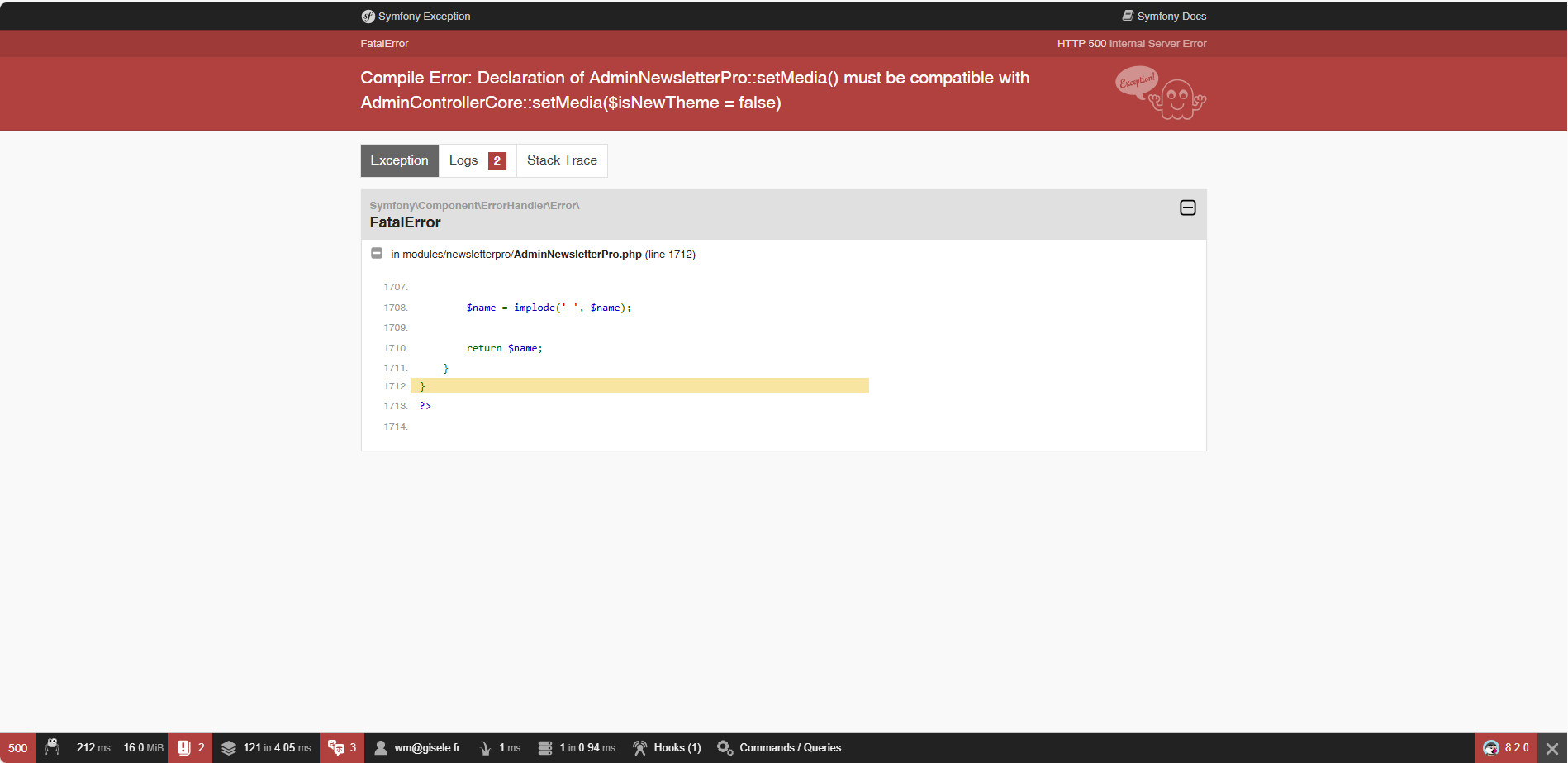Open the 212 ms performance panel
The image size is (1568, 763).
point(93,747)
